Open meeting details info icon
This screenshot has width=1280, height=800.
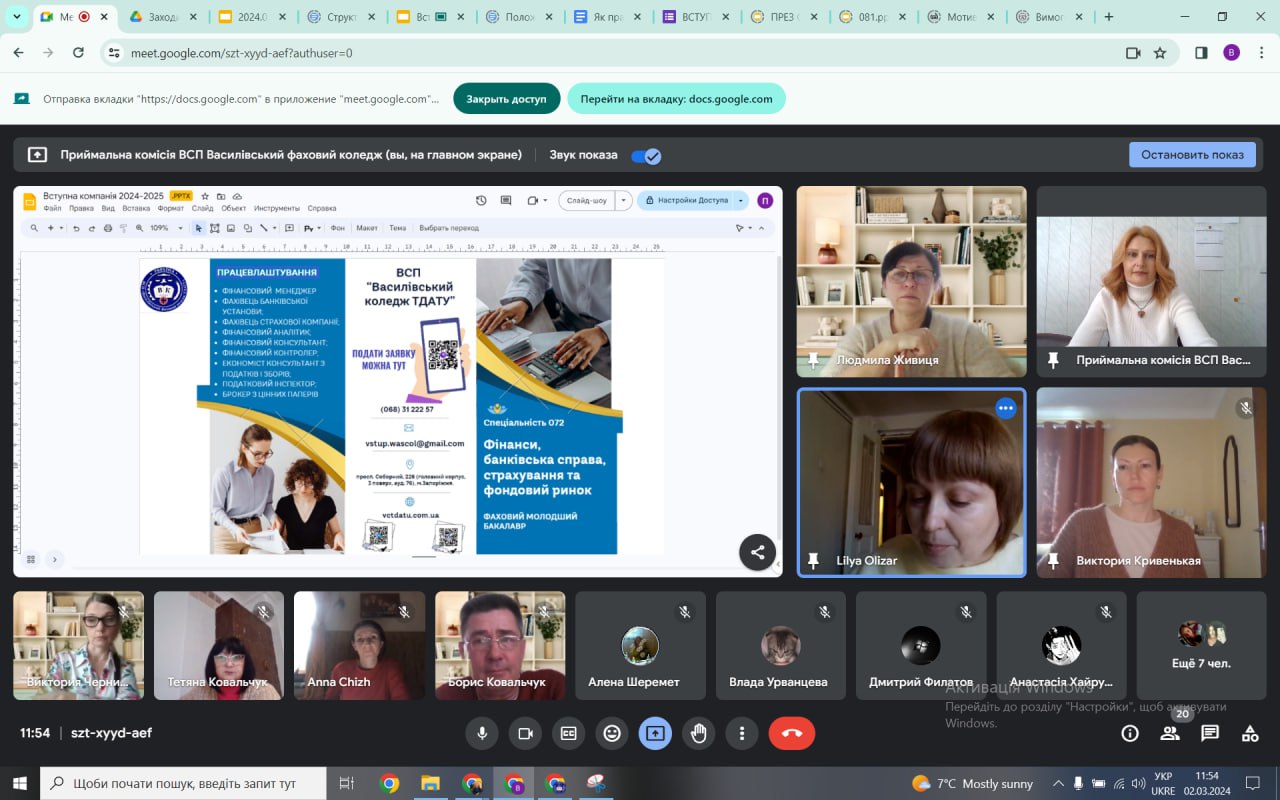[1130, 733]
